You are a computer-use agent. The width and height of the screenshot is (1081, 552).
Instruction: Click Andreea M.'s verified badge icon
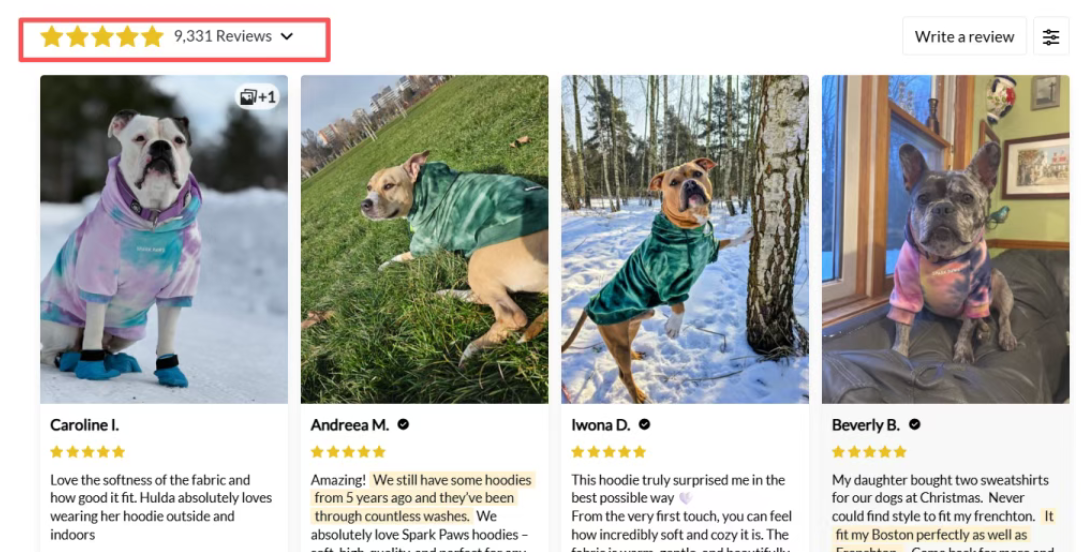403,425
